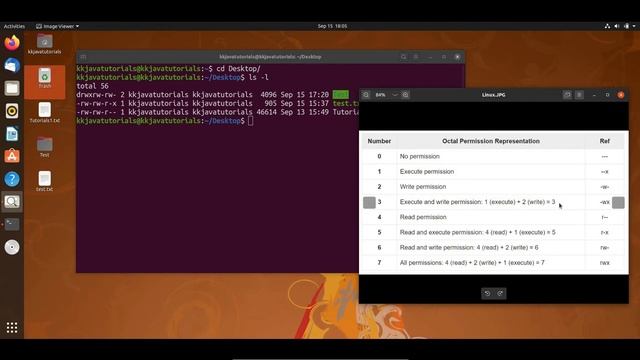Image resolution: width=640 pixels, height=360 pixels.
Task: Click the green highlighted directory name in the terminal
Action: tap(340, 95)
